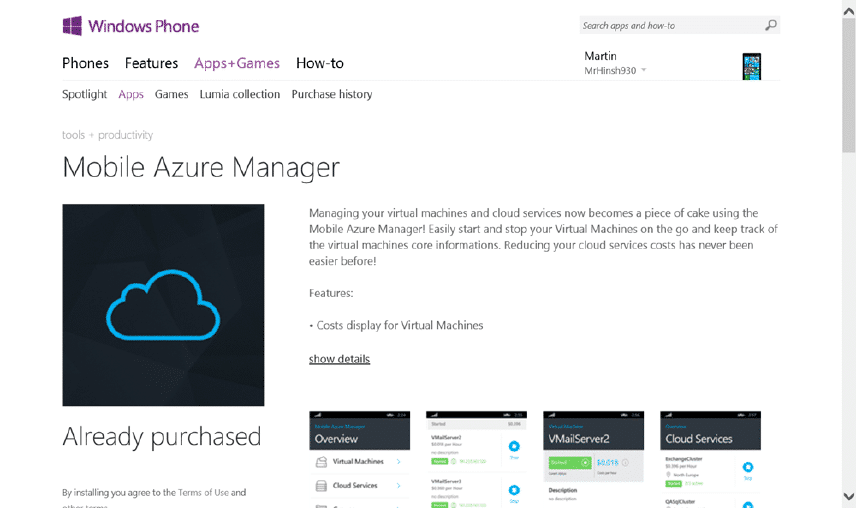The width and height of the screenshot is (856, 508).
Task: Switch to the Apps tab
Action: [131, 94]
